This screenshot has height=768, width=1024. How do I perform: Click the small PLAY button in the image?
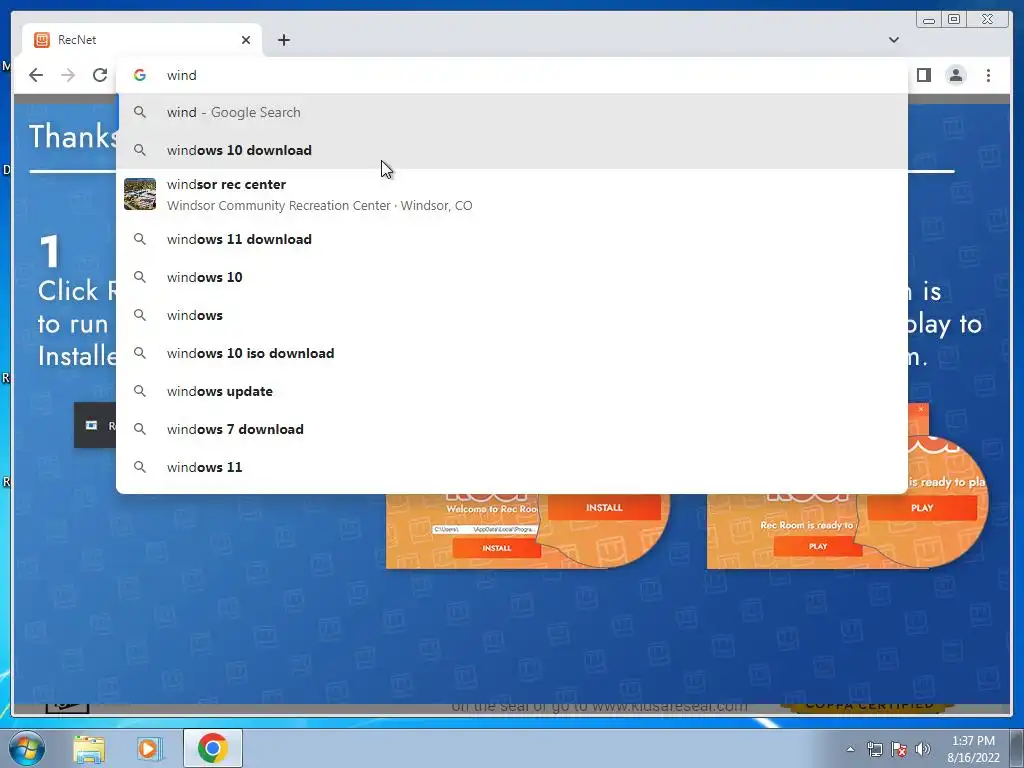[818, 546]
